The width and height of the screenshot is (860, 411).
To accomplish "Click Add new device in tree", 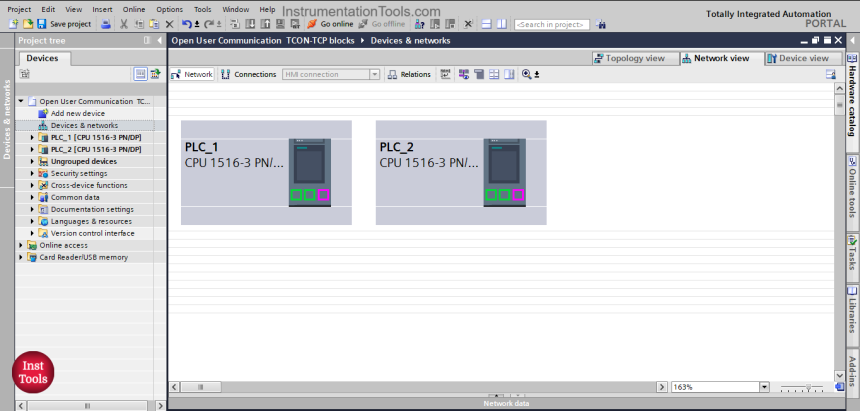I will coord(77,113).
